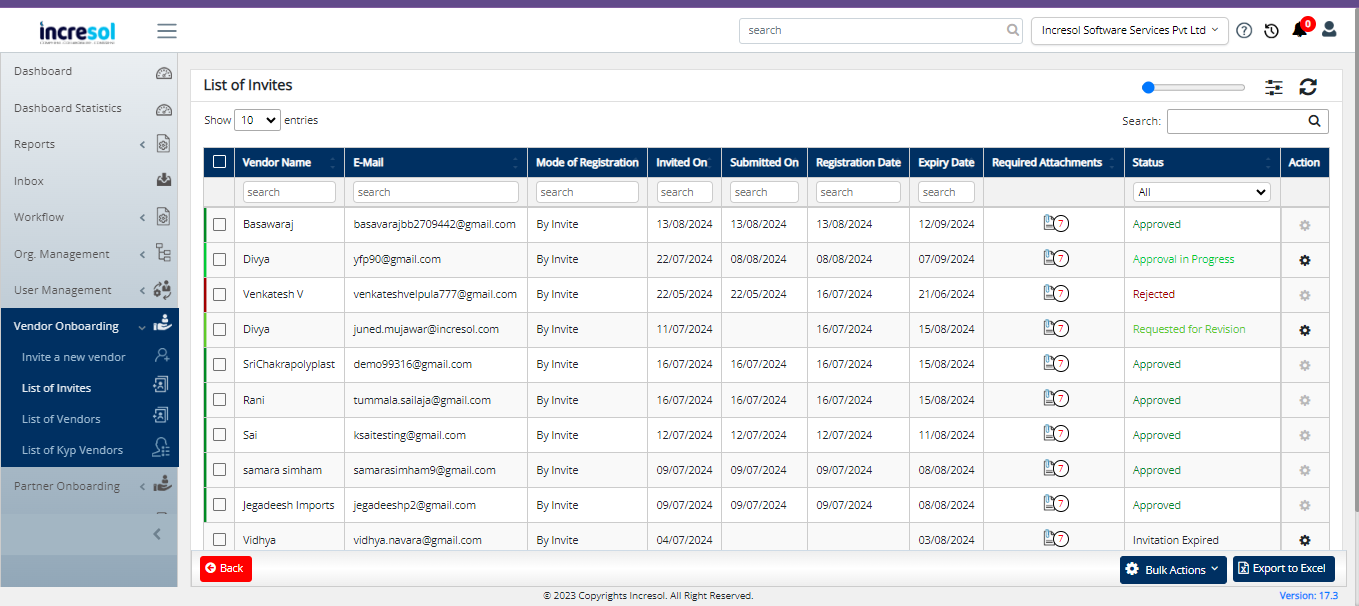Tick the checkbox for SriChakrapolyplast
The image size is (1359, 606).
(x=220, y=365)
